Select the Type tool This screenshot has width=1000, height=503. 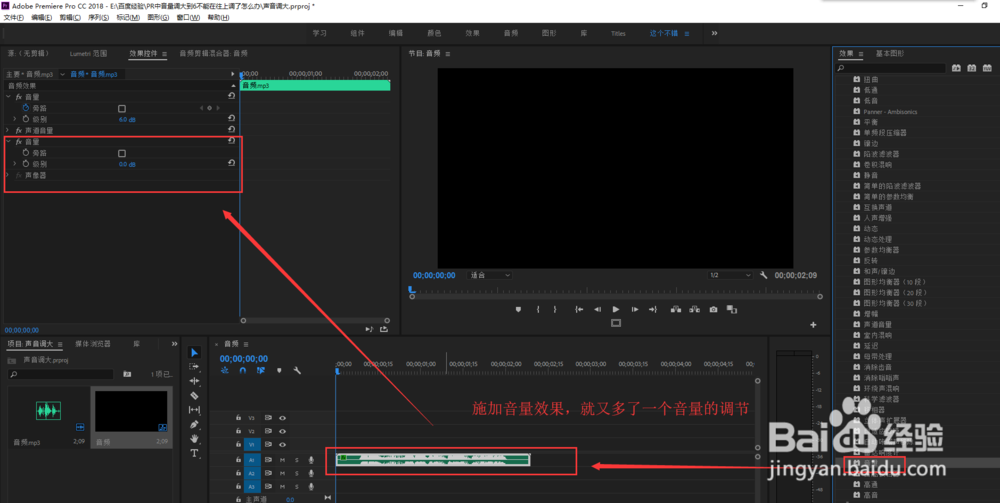(x=195, y=453)
